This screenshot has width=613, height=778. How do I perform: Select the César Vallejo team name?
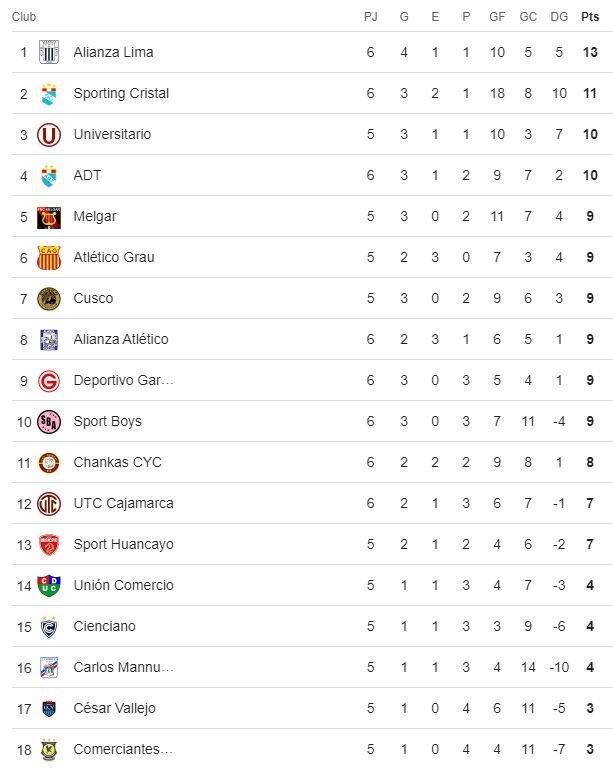coord(114,708)
